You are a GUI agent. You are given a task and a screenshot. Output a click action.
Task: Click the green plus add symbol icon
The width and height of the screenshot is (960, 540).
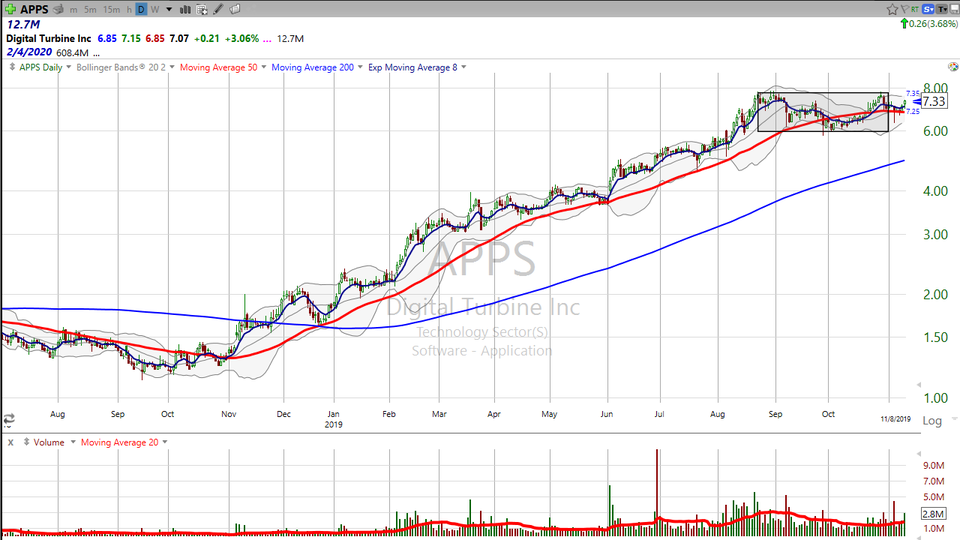click(x=10, y=9)
